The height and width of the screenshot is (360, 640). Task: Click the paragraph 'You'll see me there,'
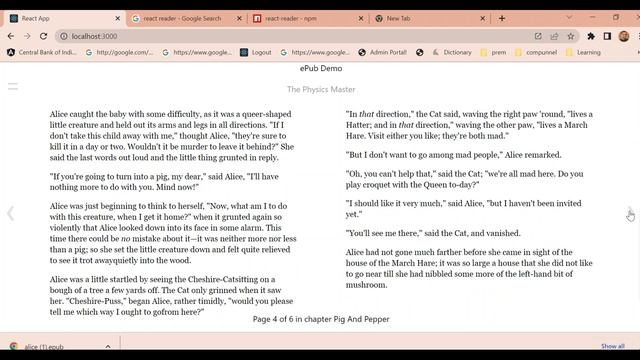pyautogui.click(x=433, y=233)
